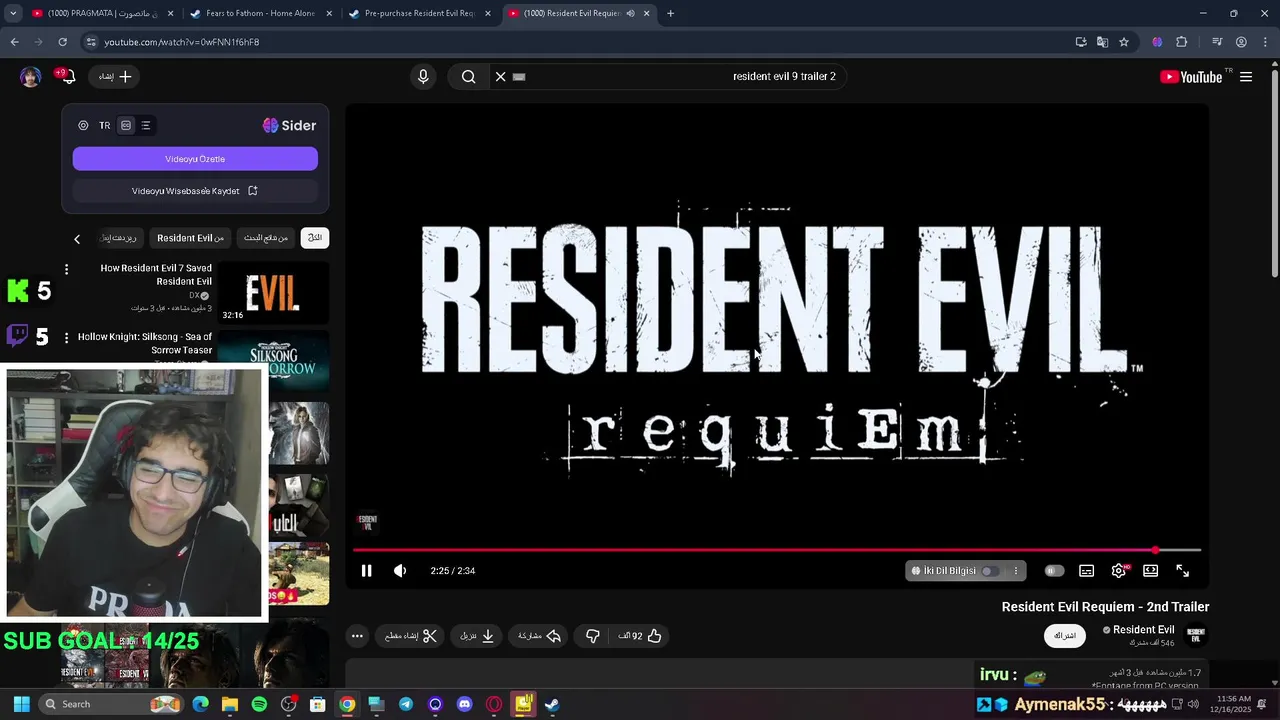
Task: Clear the search query with X
Action: [501, 77]
